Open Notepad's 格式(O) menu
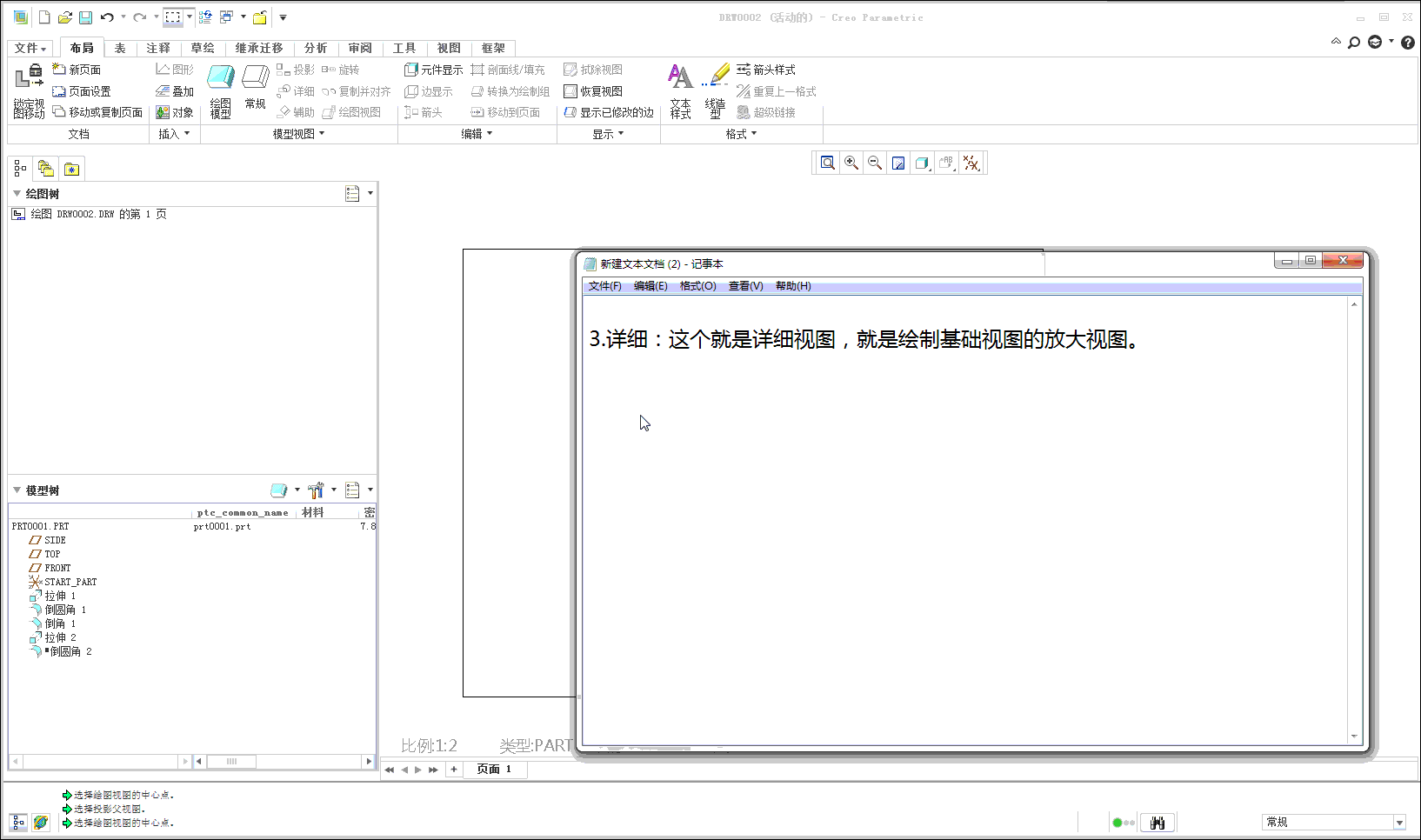The image size is (1421, 840). coord(697,286)
